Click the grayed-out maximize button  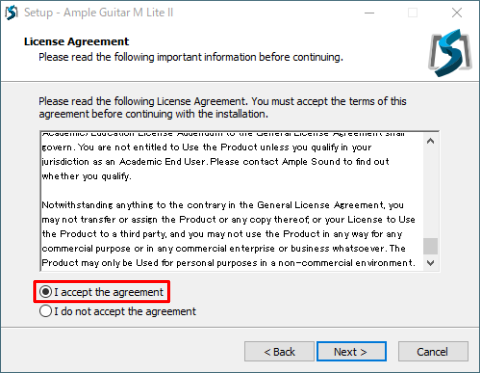tap(413, 13)
